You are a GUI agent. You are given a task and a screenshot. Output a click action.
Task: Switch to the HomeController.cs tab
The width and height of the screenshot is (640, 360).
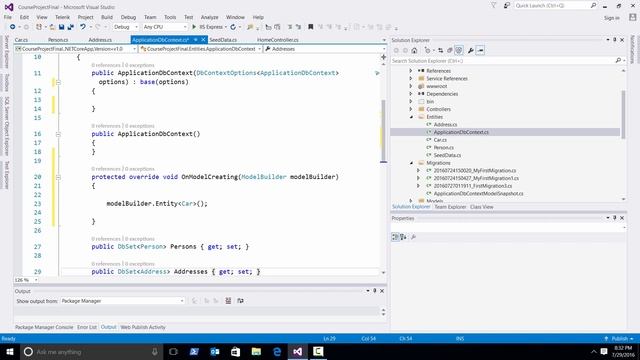click(278, 40)
